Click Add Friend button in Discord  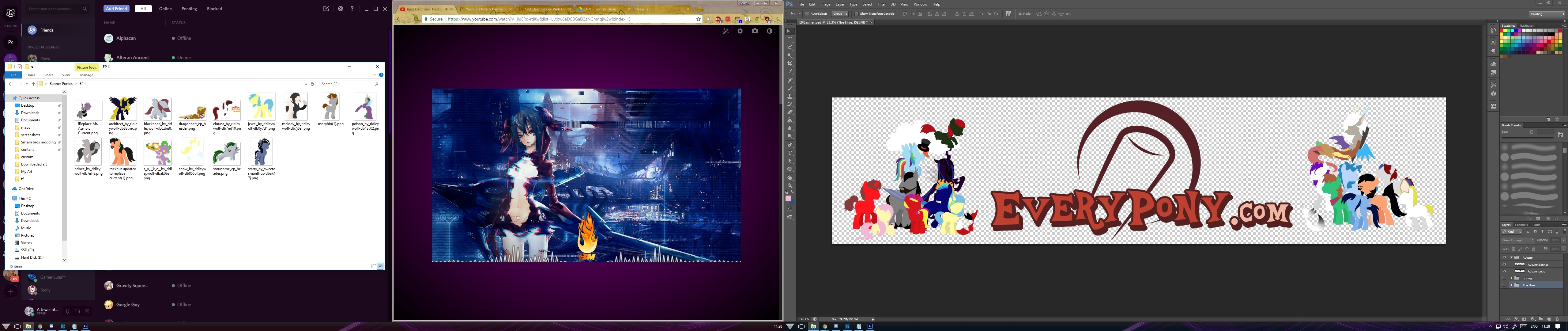[x=116, y=9]
